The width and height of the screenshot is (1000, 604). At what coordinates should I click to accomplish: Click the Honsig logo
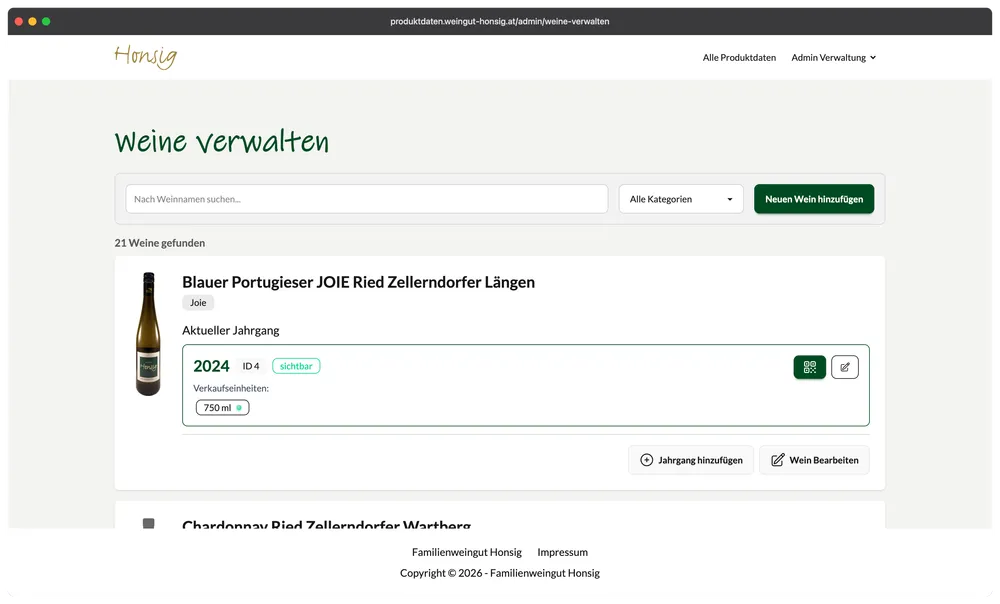pos(145,57)
